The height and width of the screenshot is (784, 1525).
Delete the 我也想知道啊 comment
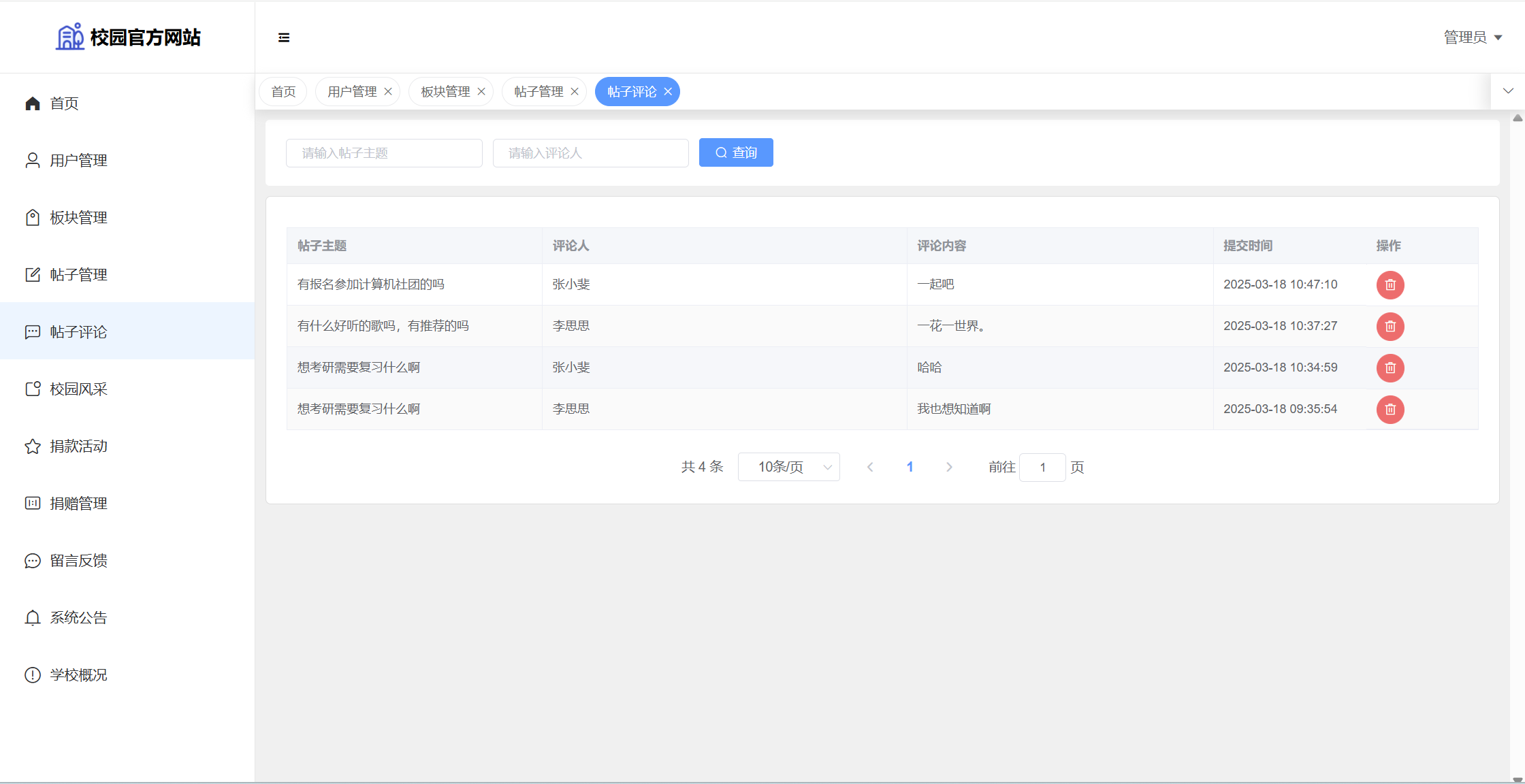[x=1390, y=410]
